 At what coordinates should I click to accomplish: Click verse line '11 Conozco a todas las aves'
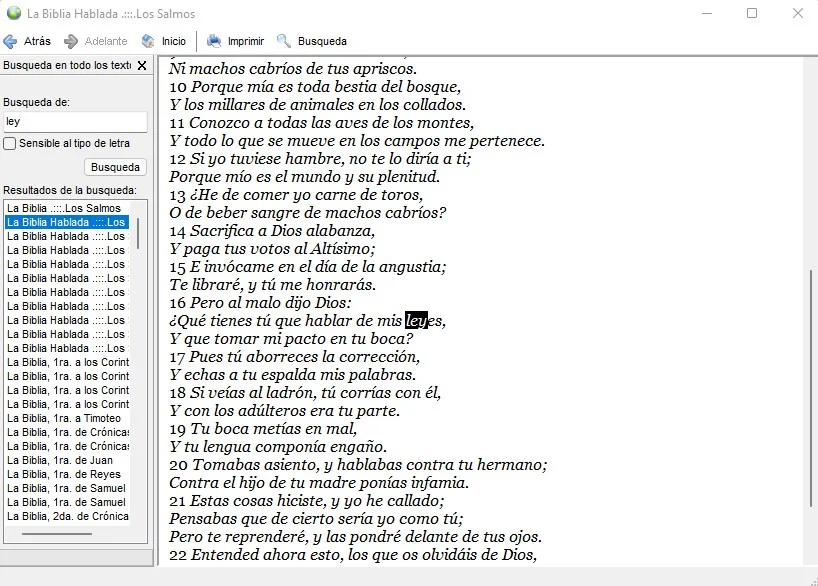point(321,123)
